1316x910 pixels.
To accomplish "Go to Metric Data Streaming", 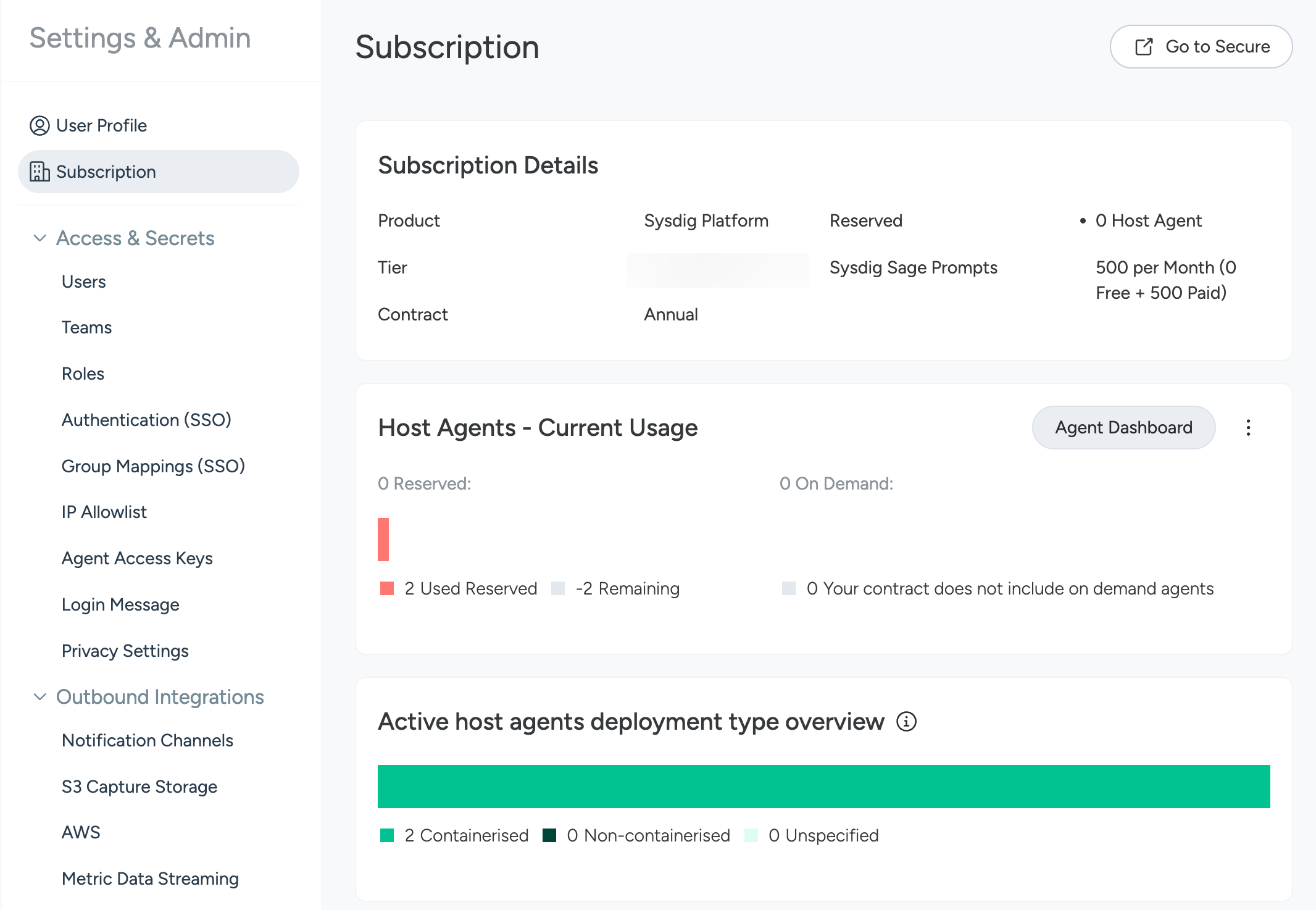I will pos(150,879).
